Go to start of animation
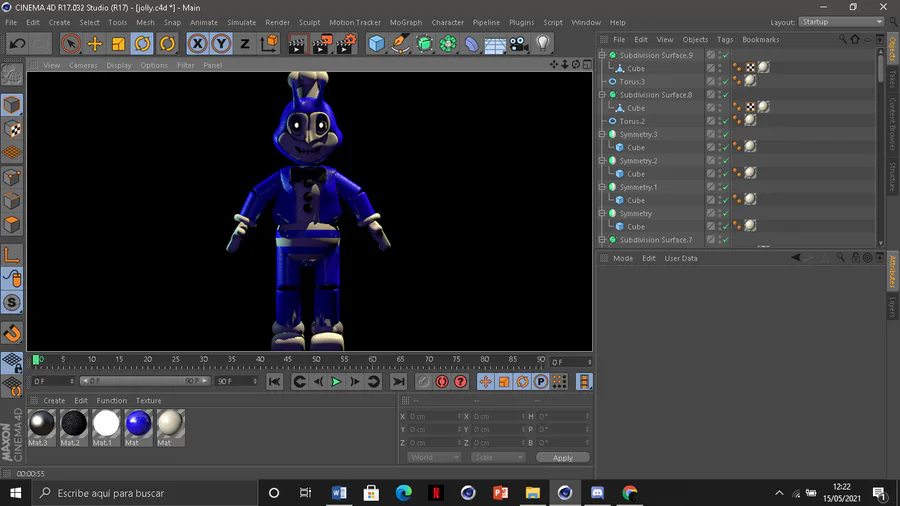900x506 pixels. click(x=274, y=382)
